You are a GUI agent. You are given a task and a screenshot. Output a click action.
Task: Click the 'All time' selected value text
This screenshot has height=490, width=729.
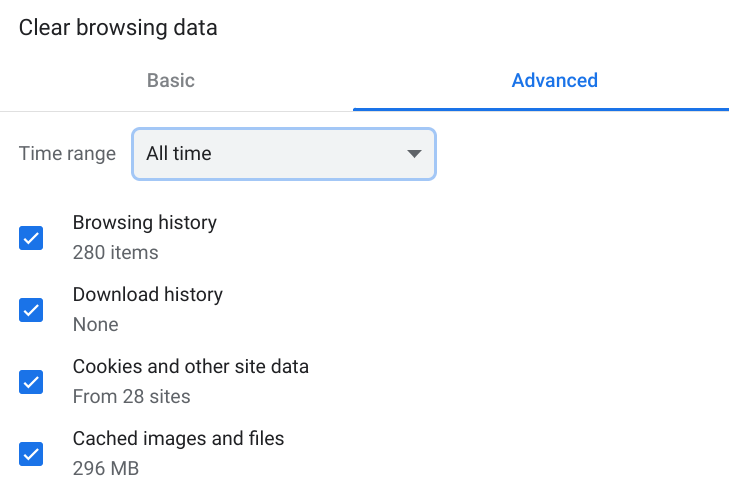(x=179, y=153)
